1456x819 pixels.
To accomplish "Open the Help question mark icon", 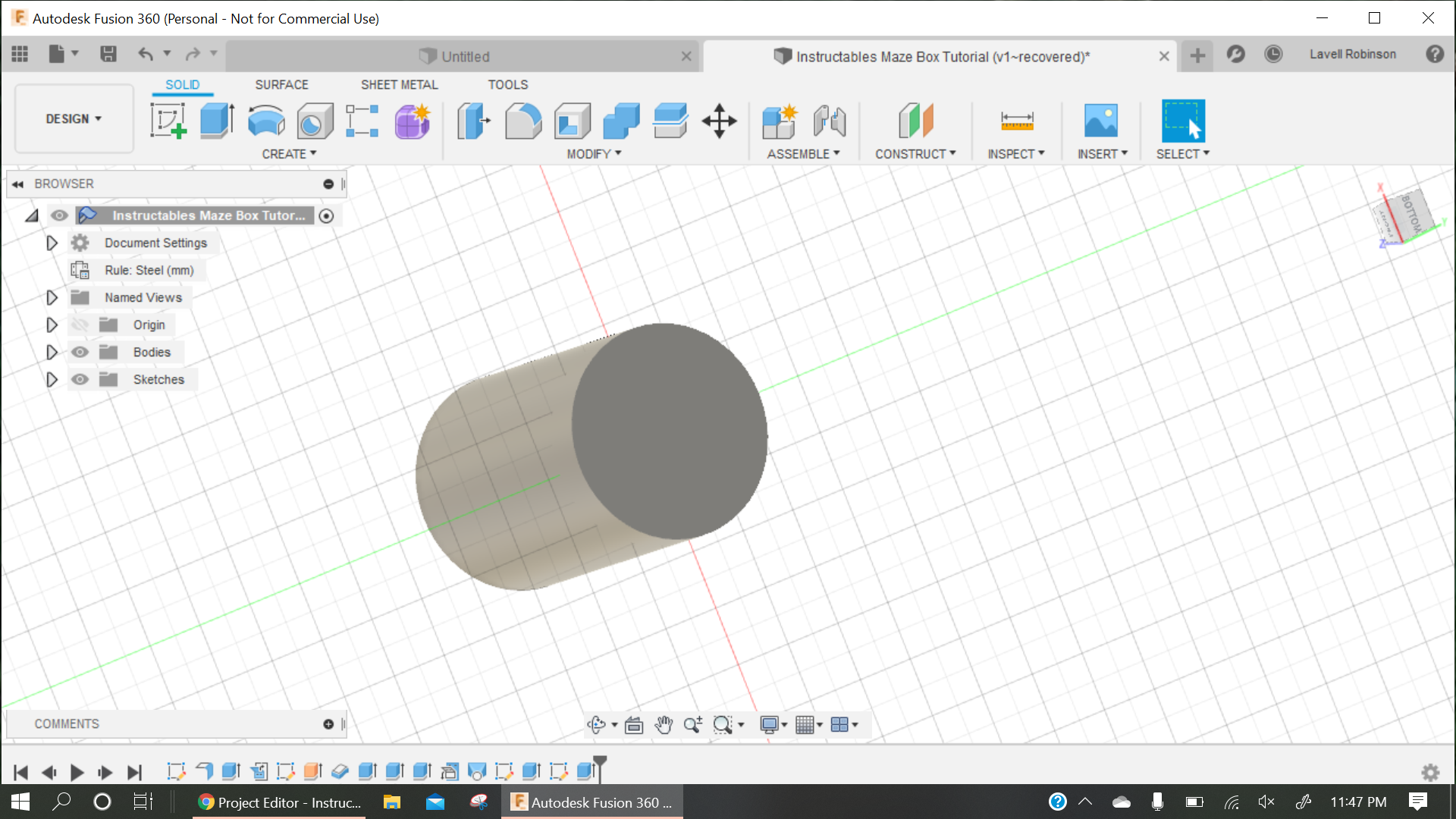I will [1435, 54].
